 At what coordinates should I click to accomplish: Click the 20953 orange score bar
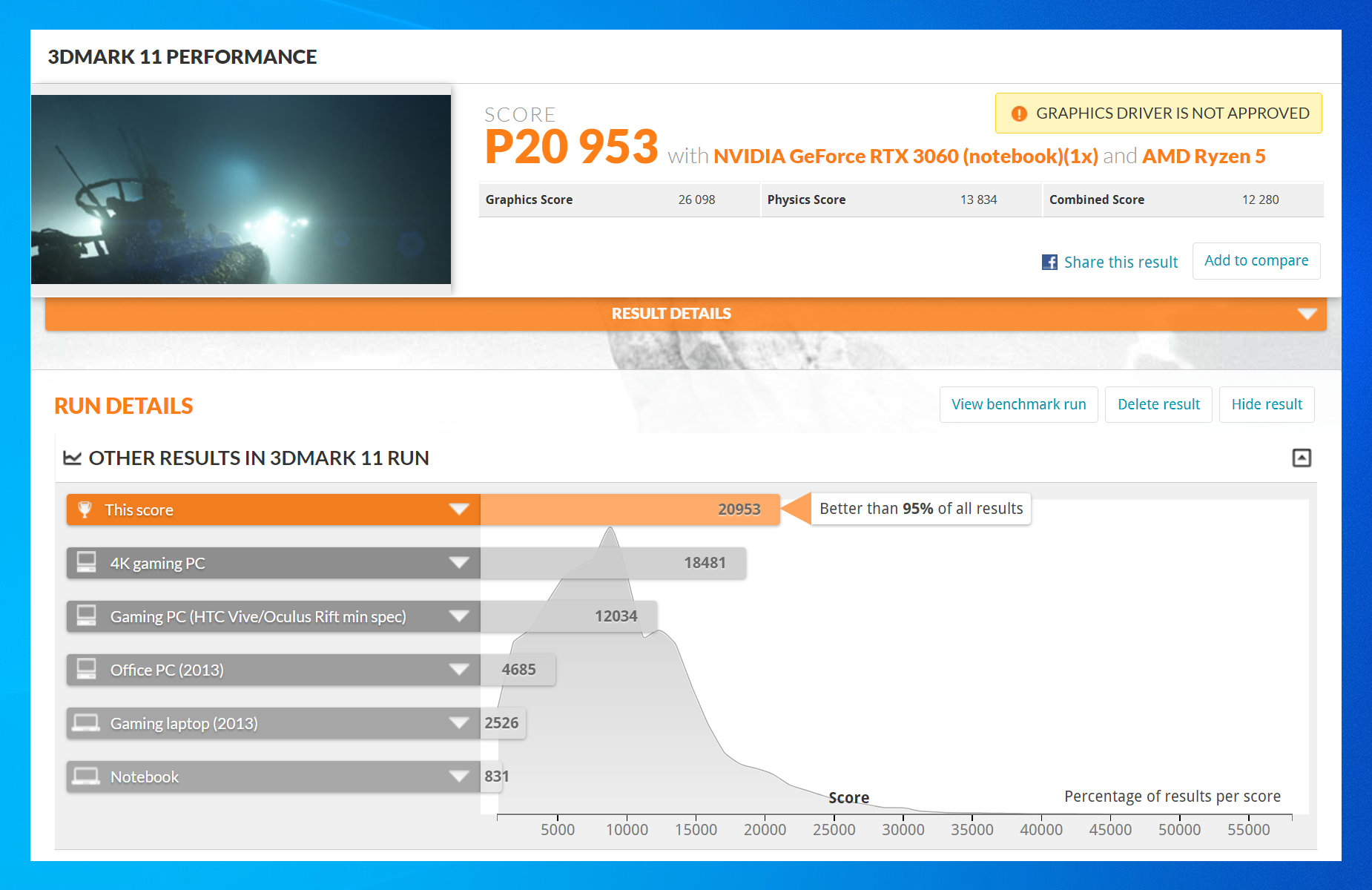(x=630, y=510)
